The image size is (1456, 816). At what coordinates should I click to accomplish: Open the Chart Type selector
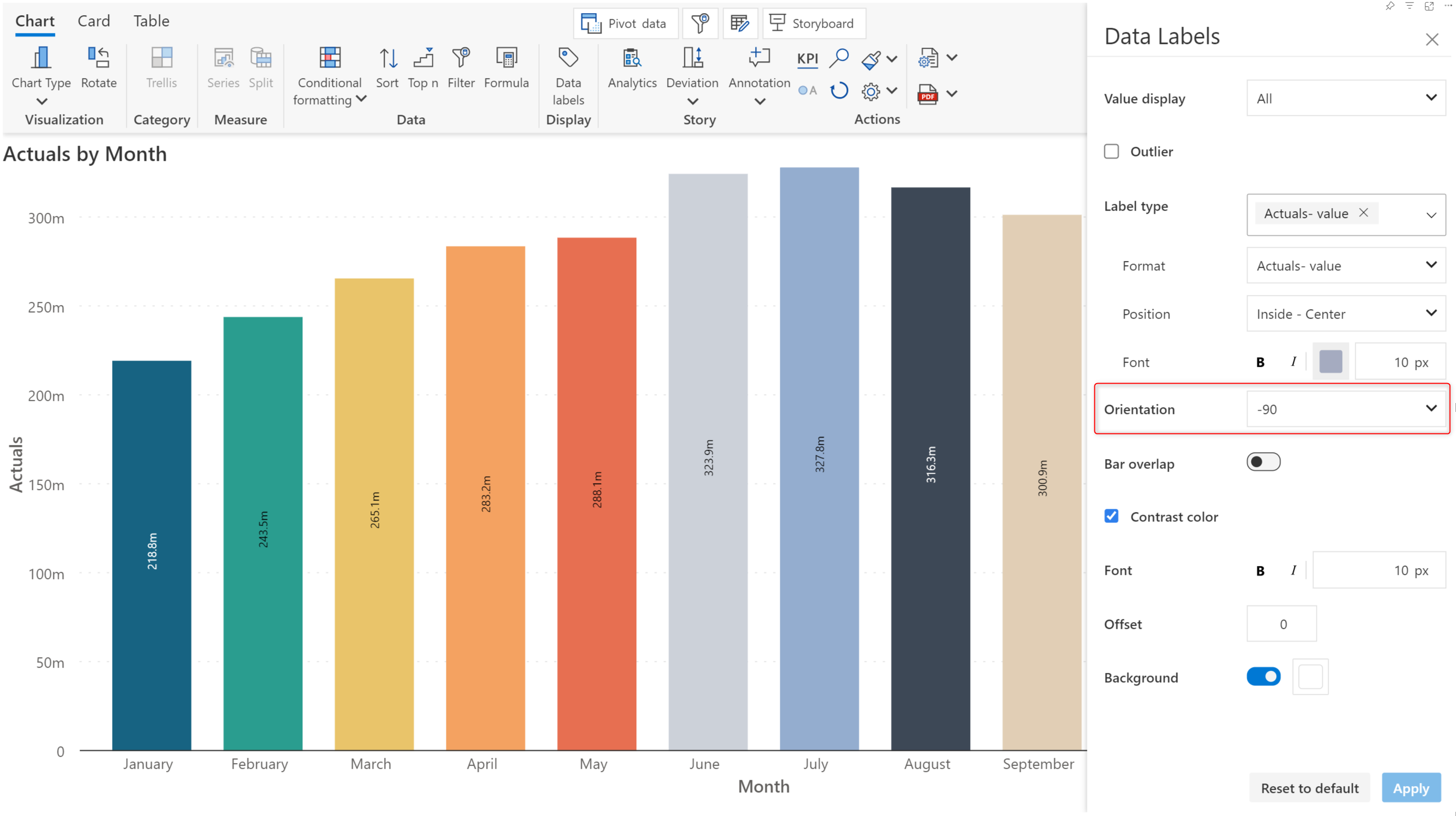pos(41,75)
